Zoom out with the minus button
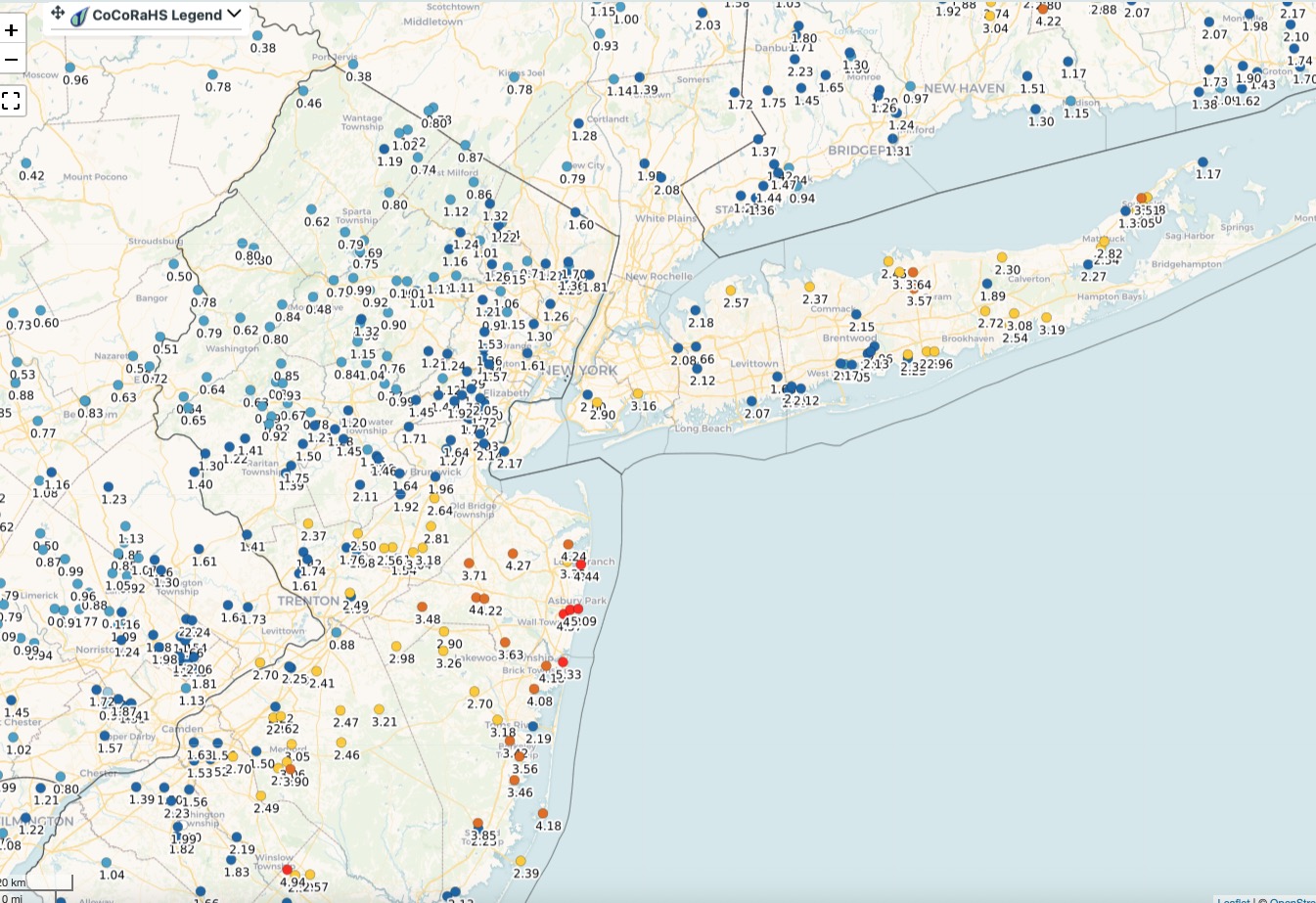Screen dimensions: 1316x903 pyautogui.click(x=12, y=60)
